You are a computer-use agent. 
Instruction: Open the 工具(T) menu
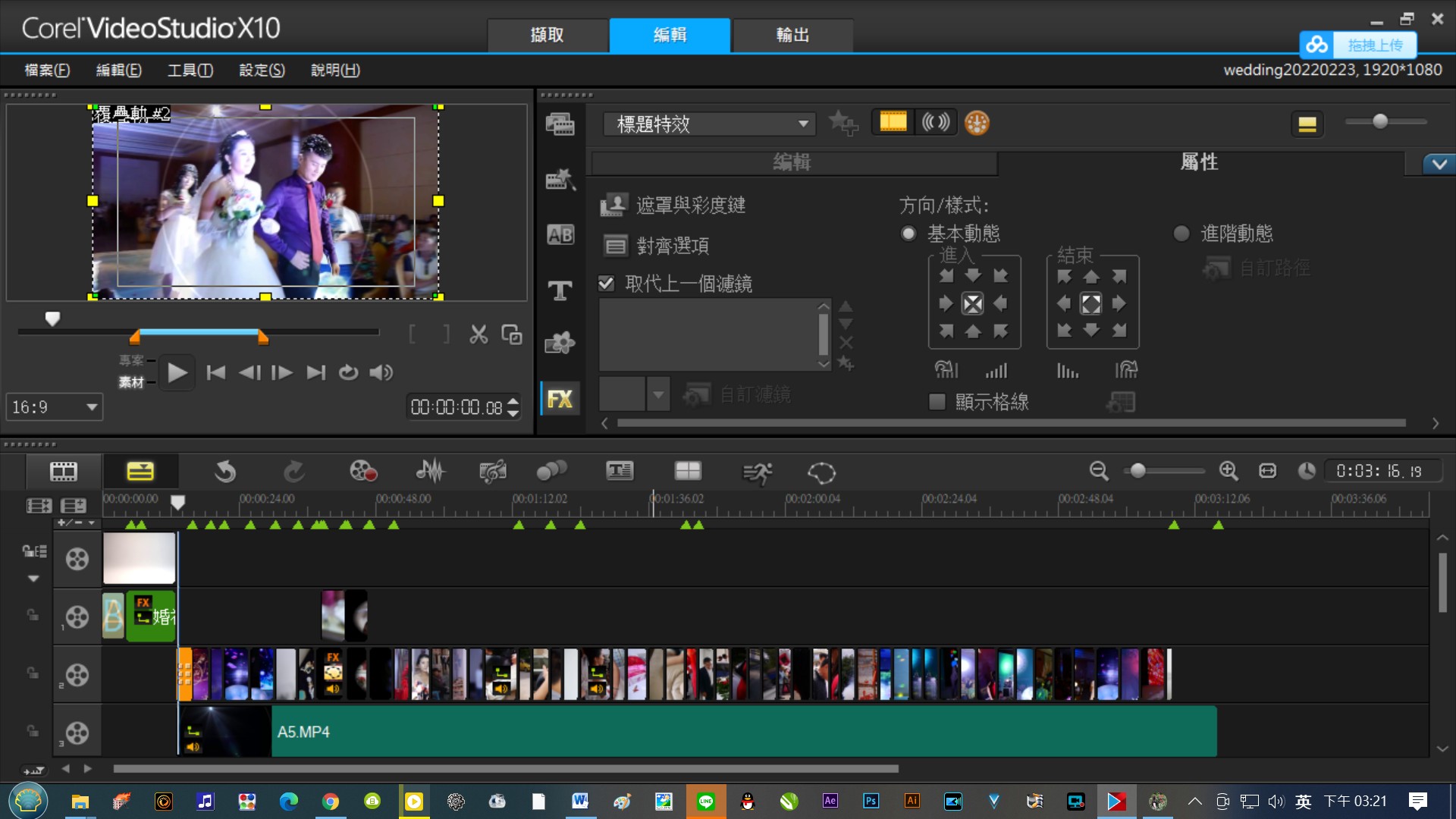(x=190, y=70)
